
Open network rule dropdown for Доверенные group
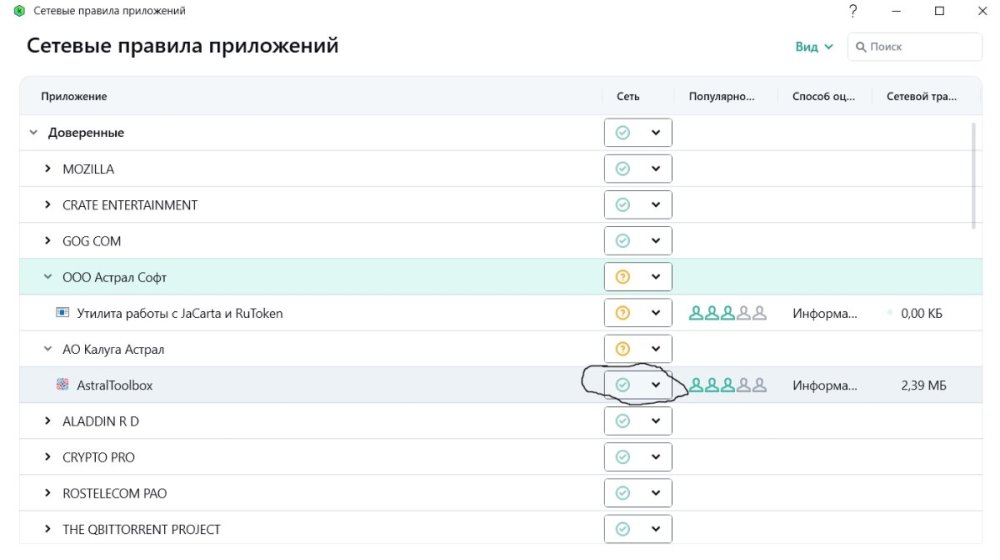click(638, 133)
